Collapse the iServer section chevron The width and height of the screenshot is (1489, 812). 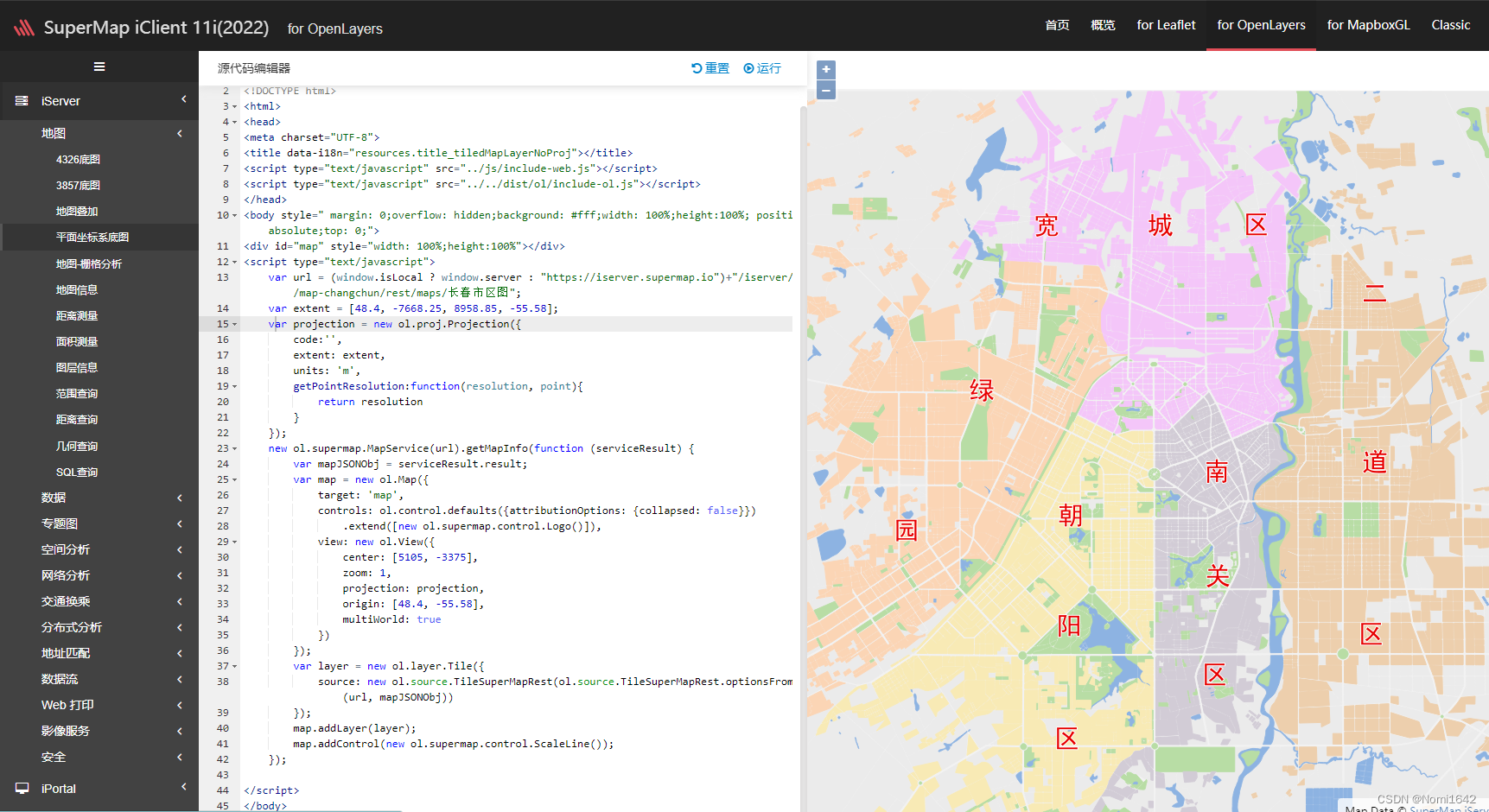coord(183,100)
